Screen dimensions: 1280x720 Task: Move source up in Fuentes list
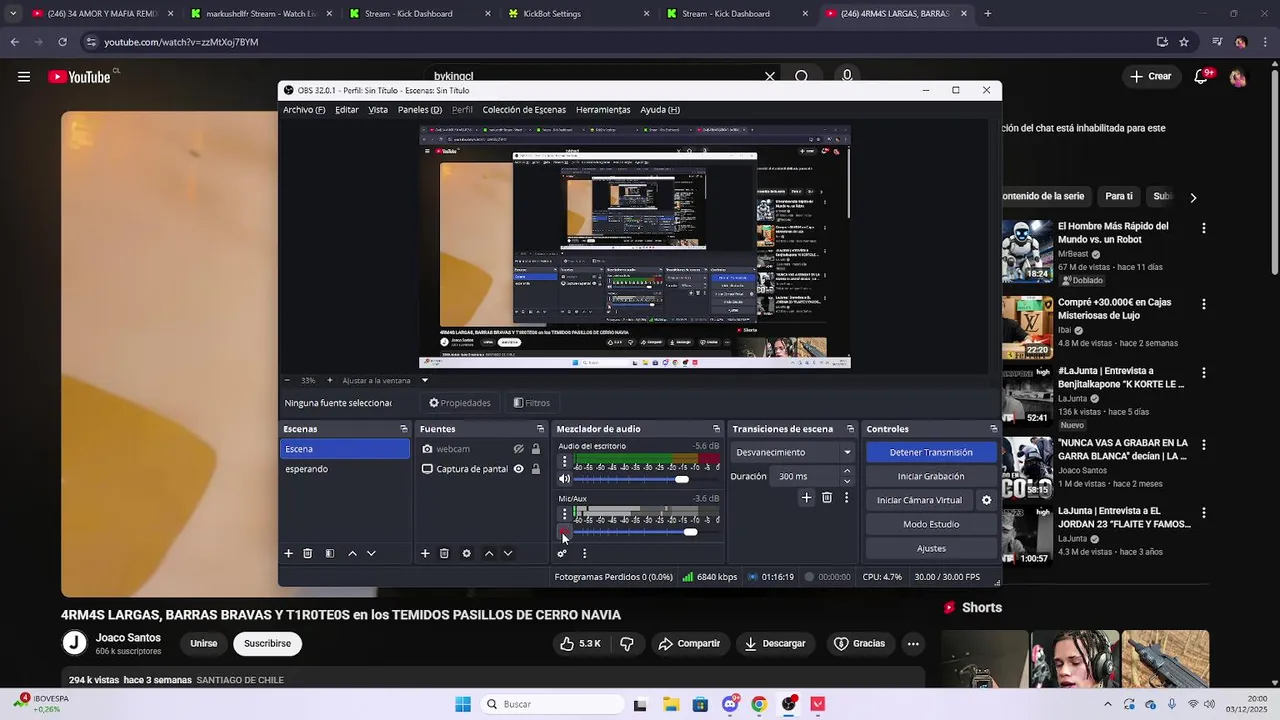click(x=489, y=553)
